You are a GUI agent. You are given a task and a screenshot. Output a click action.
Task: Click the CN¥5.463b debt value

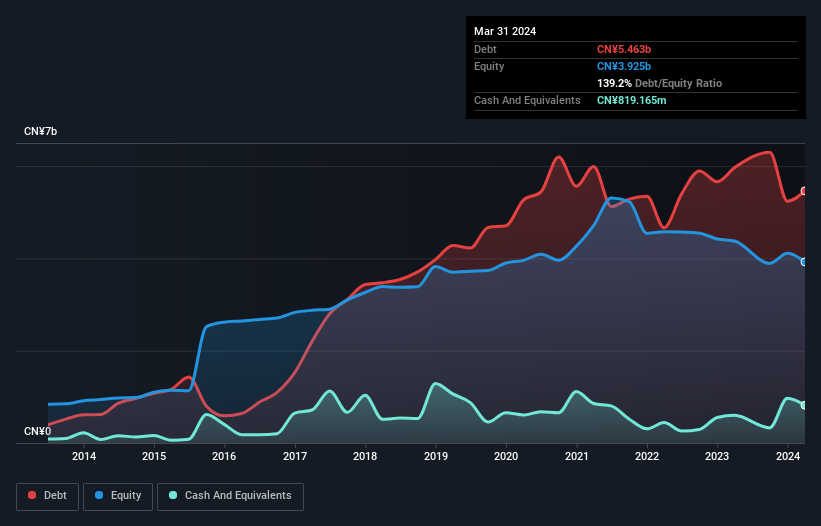pyautogui.click(x=624, y=49)
